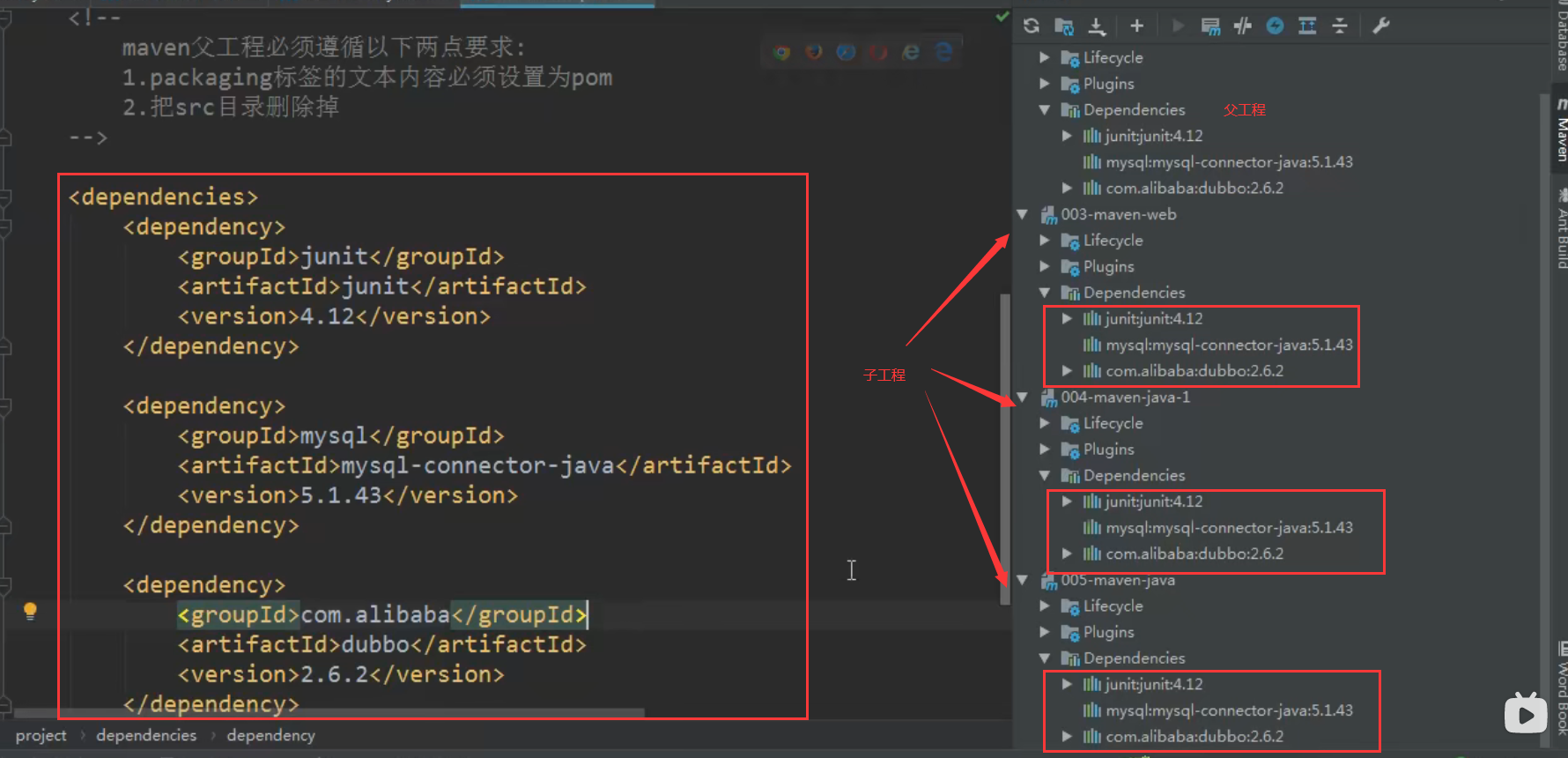The width and height of the screenshot is (1568, 758).
Task: Toggle Skip Tests Mode lightning icon
Action: [1275, 26]
